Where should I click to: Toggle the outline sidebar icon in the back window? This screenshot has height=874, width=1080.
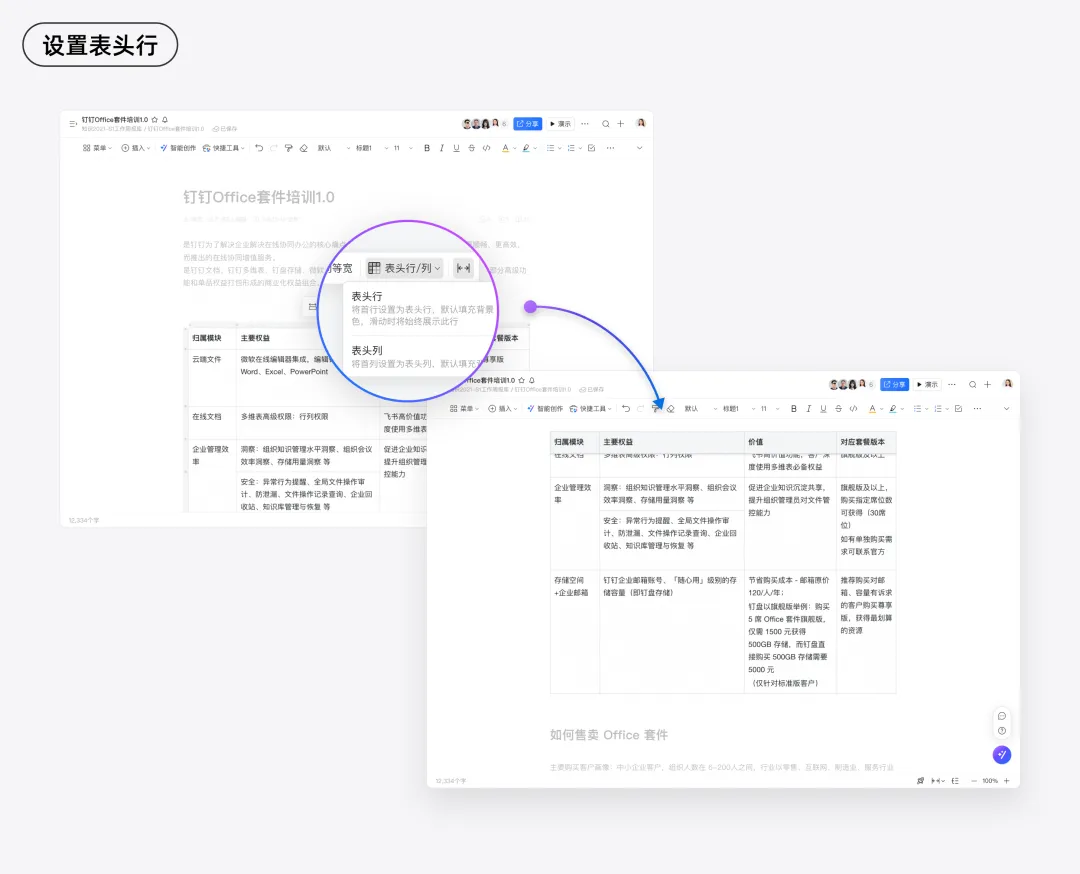73,124
